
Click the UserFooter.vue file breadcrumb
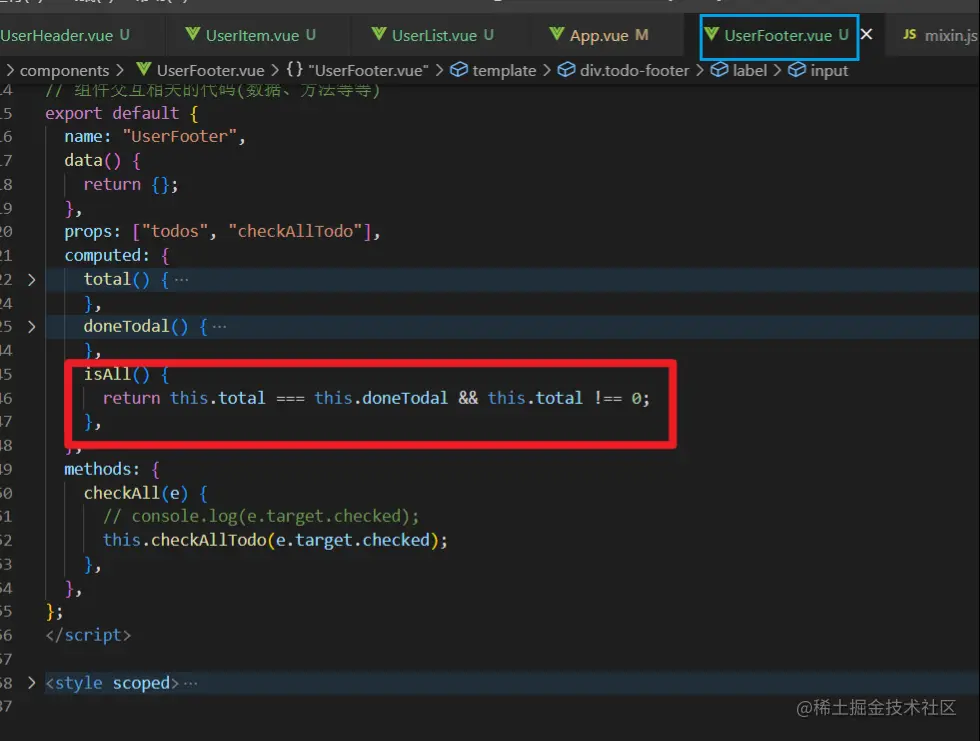[x=210, y=71]
